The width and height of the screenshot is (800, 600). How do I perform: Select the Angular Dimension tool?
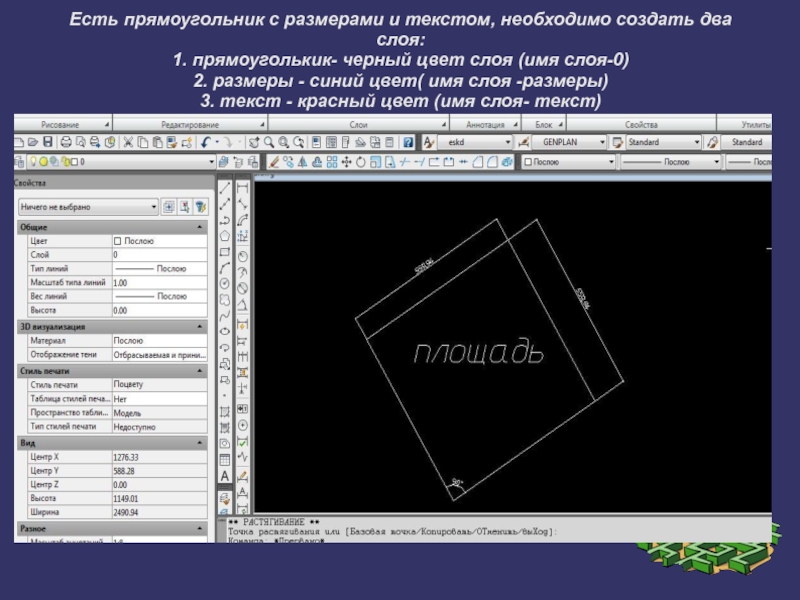pyautogui.click(x=243, y=305)
